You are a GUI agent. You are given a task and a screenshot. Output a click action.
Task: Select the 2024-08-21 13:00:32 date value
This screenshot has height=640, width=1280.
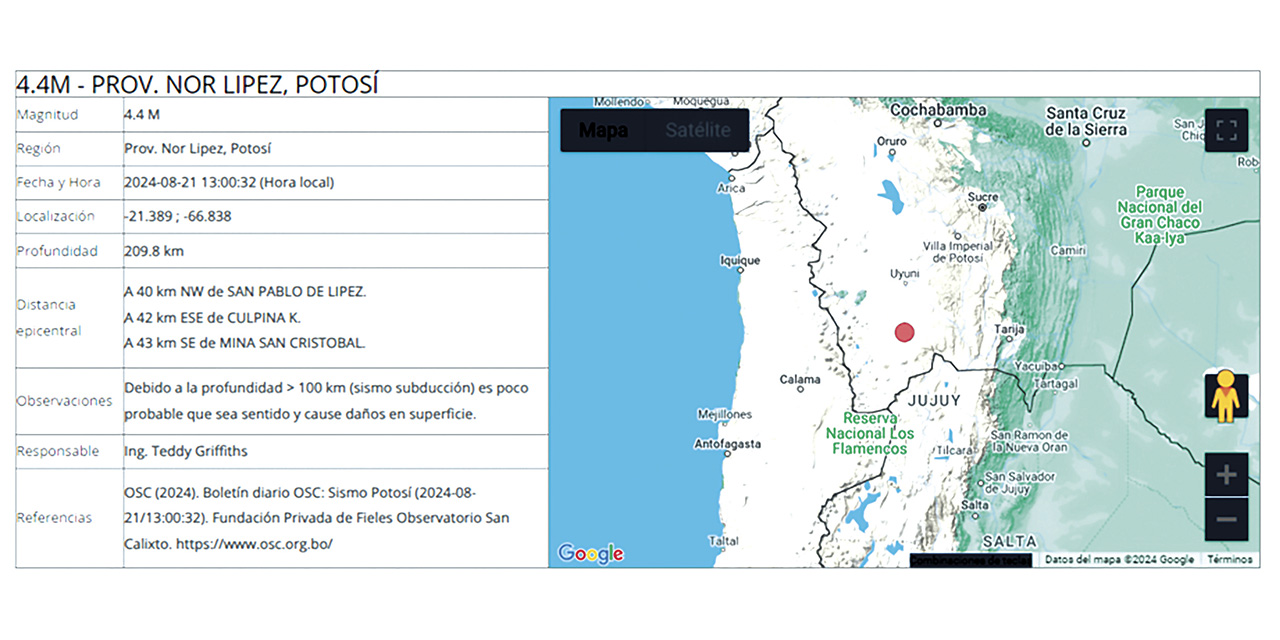[x=229, y=182]
